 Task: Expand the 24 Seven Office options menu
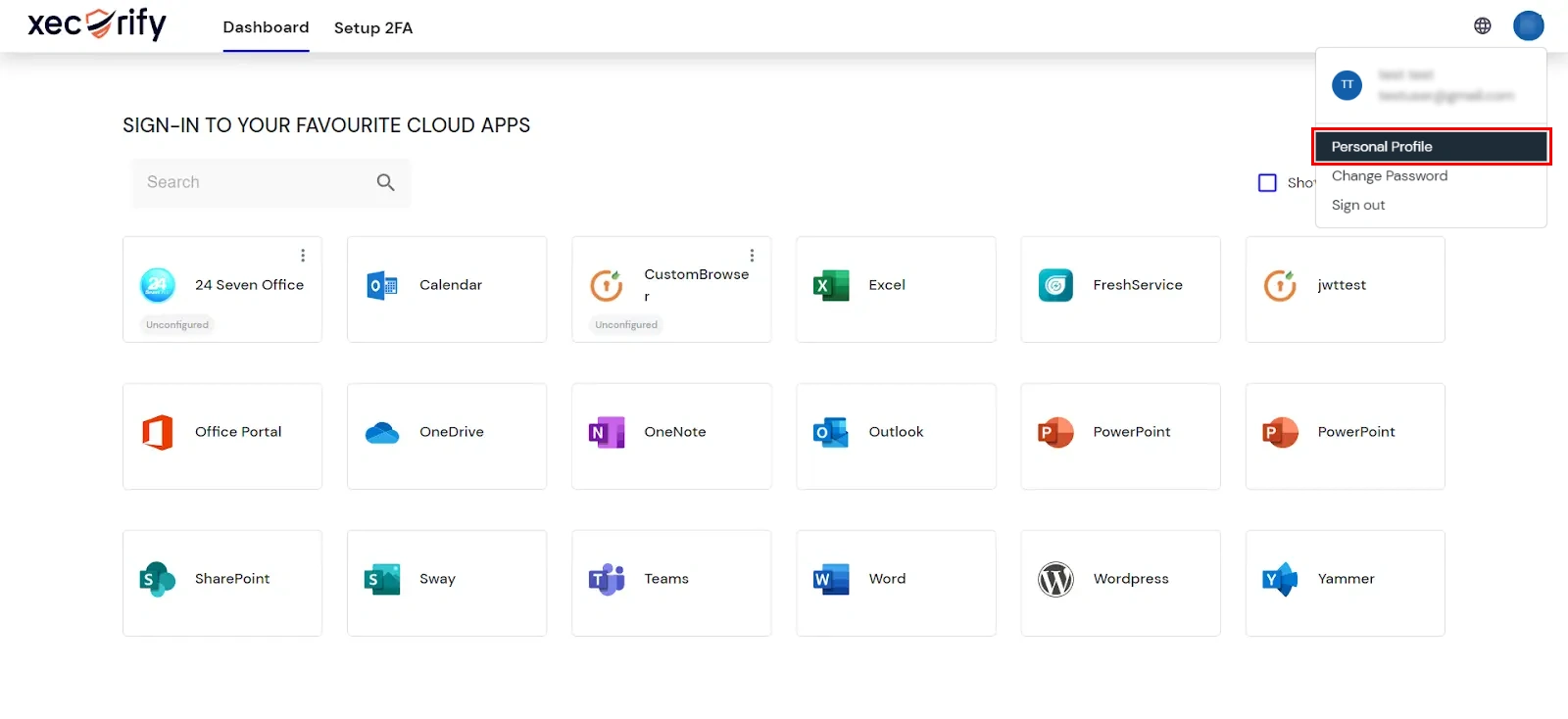[303, 256]
